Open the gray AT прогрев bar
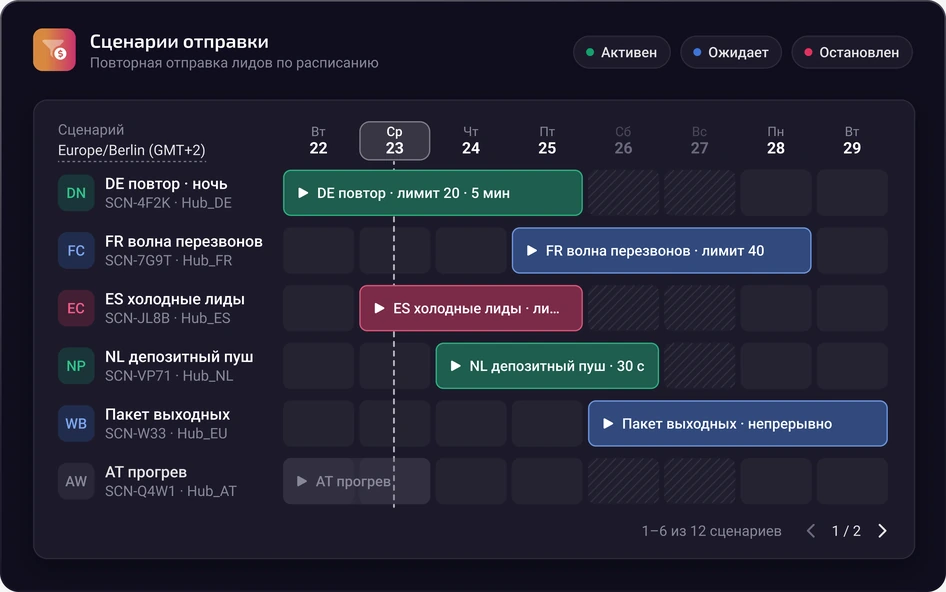The width and height of the screenshot is (946, 592). [x=357, y=481]
